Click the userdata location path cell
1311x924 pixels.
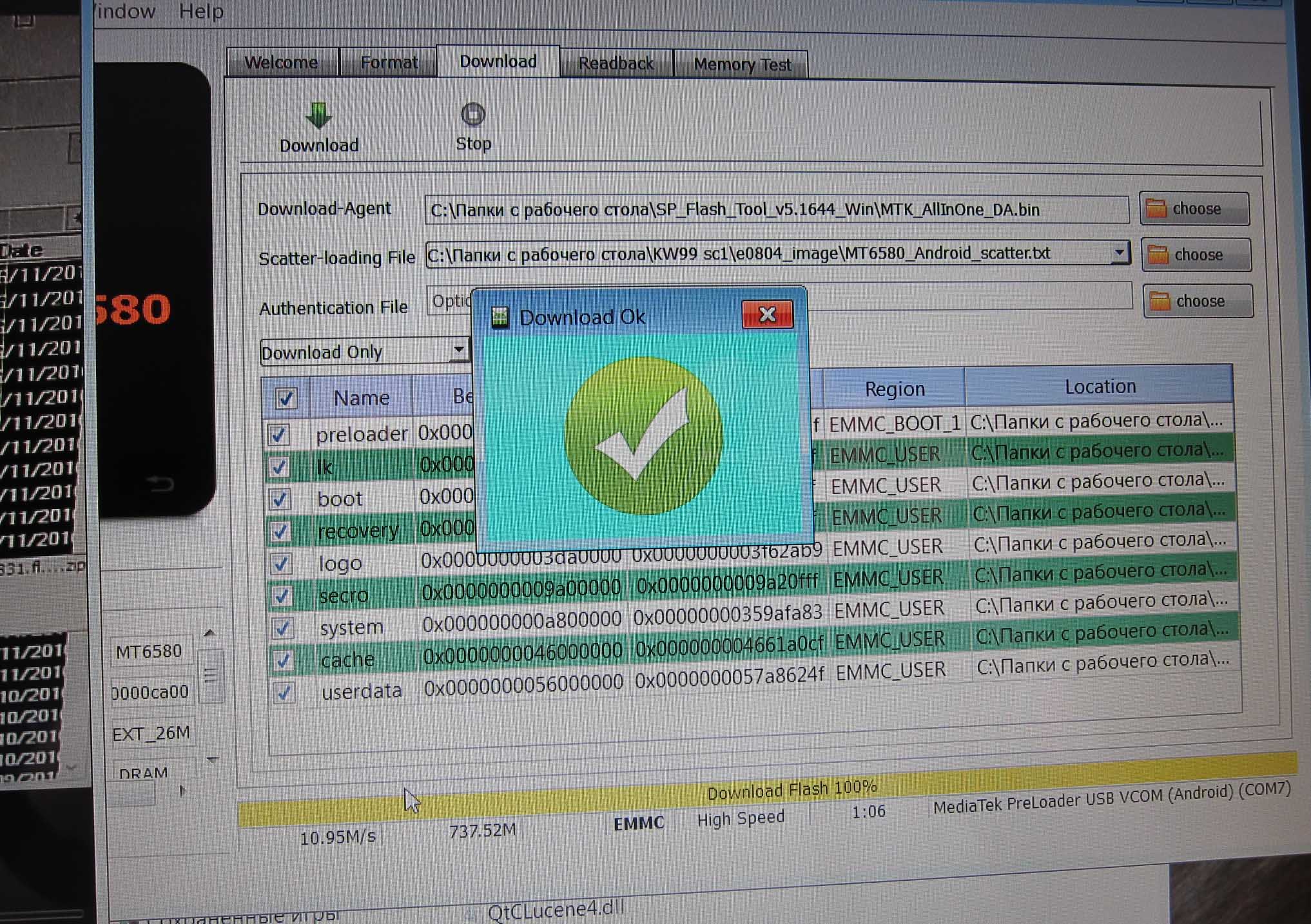tap(1104, 663)
